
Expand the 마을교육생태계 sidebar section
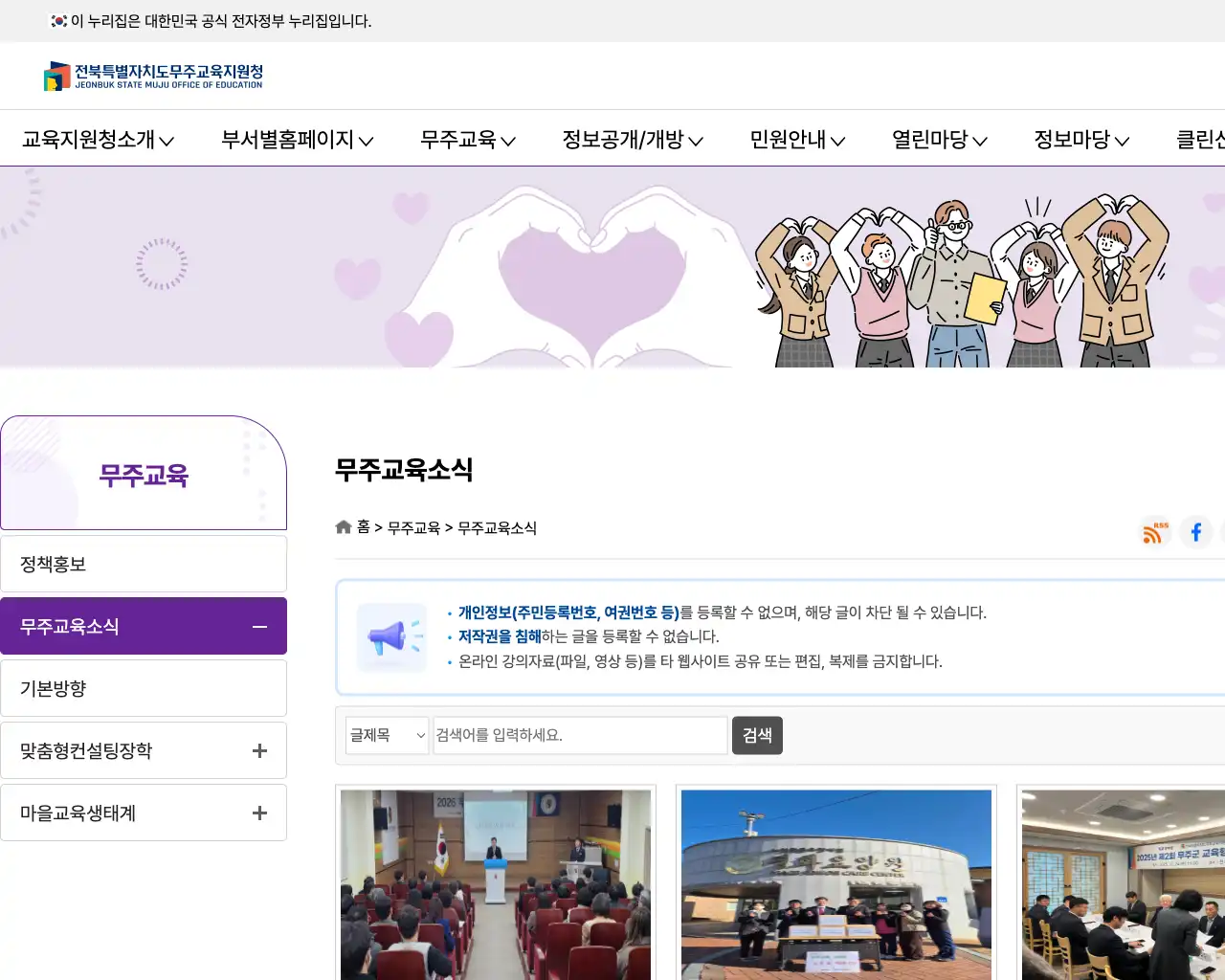(x=258, y=813)
